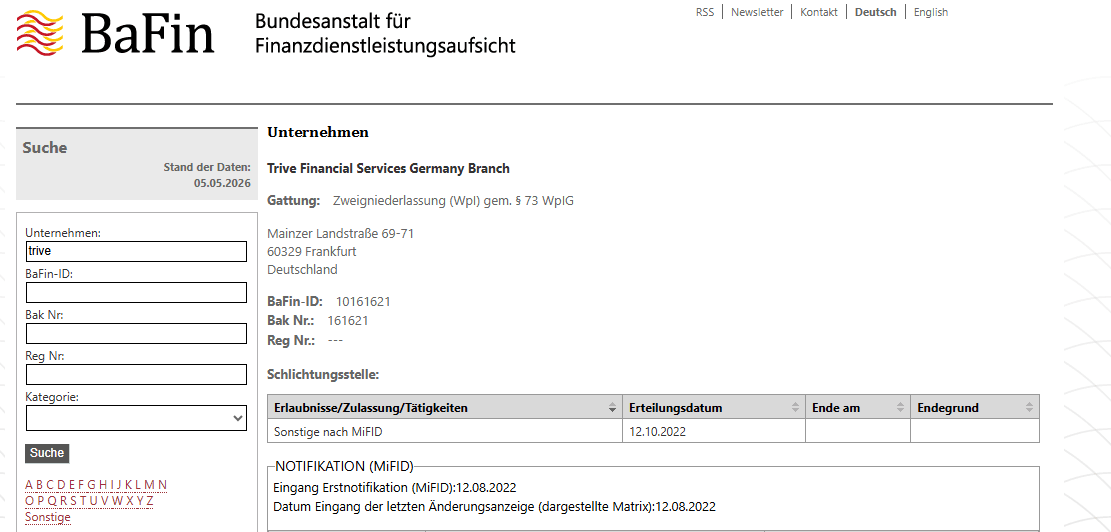
Task: Filter companies by letter Z
Action: click(x=150, y=501)
